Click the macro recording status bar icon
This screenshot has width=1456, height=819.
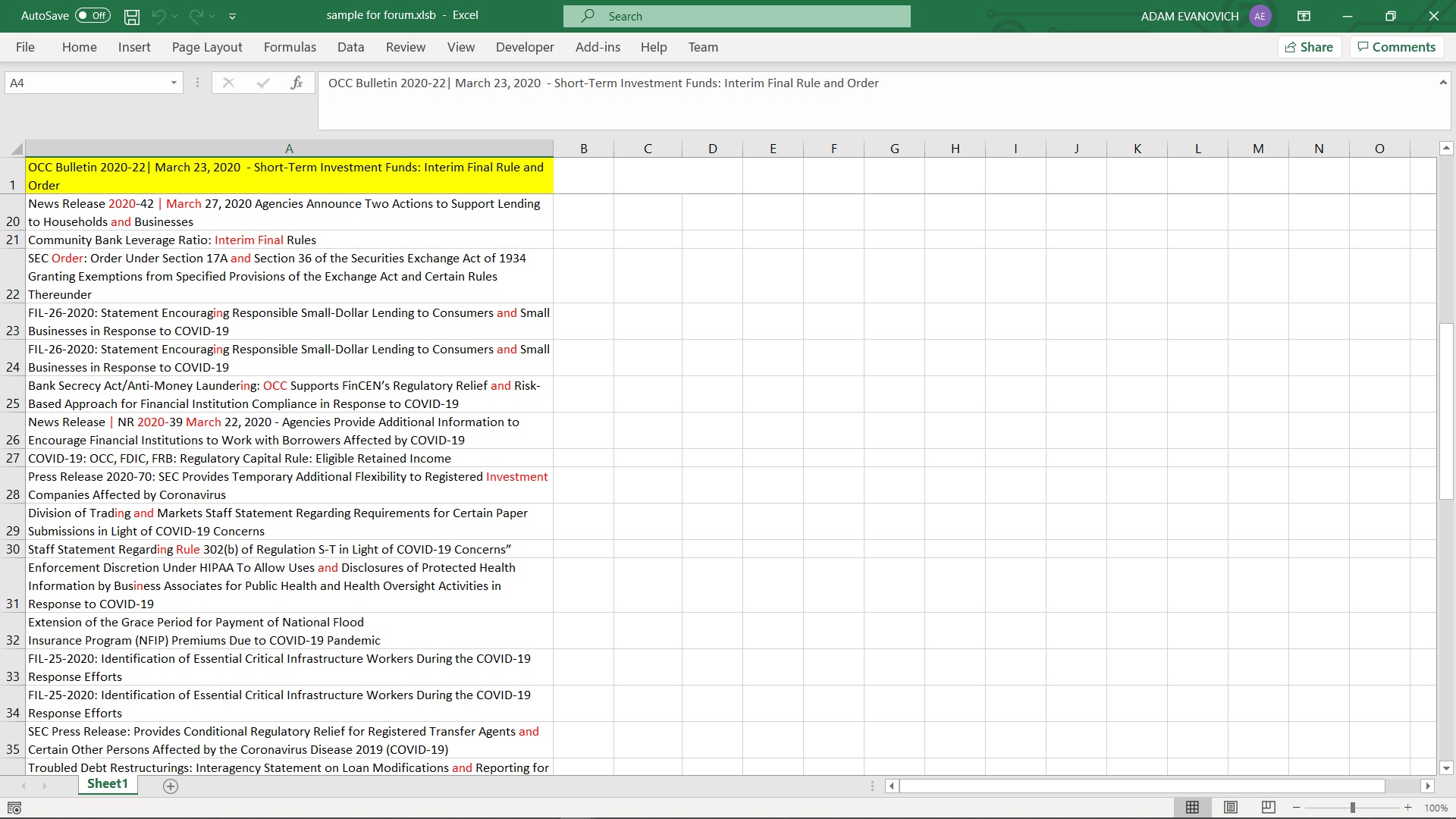click(14, 808)
